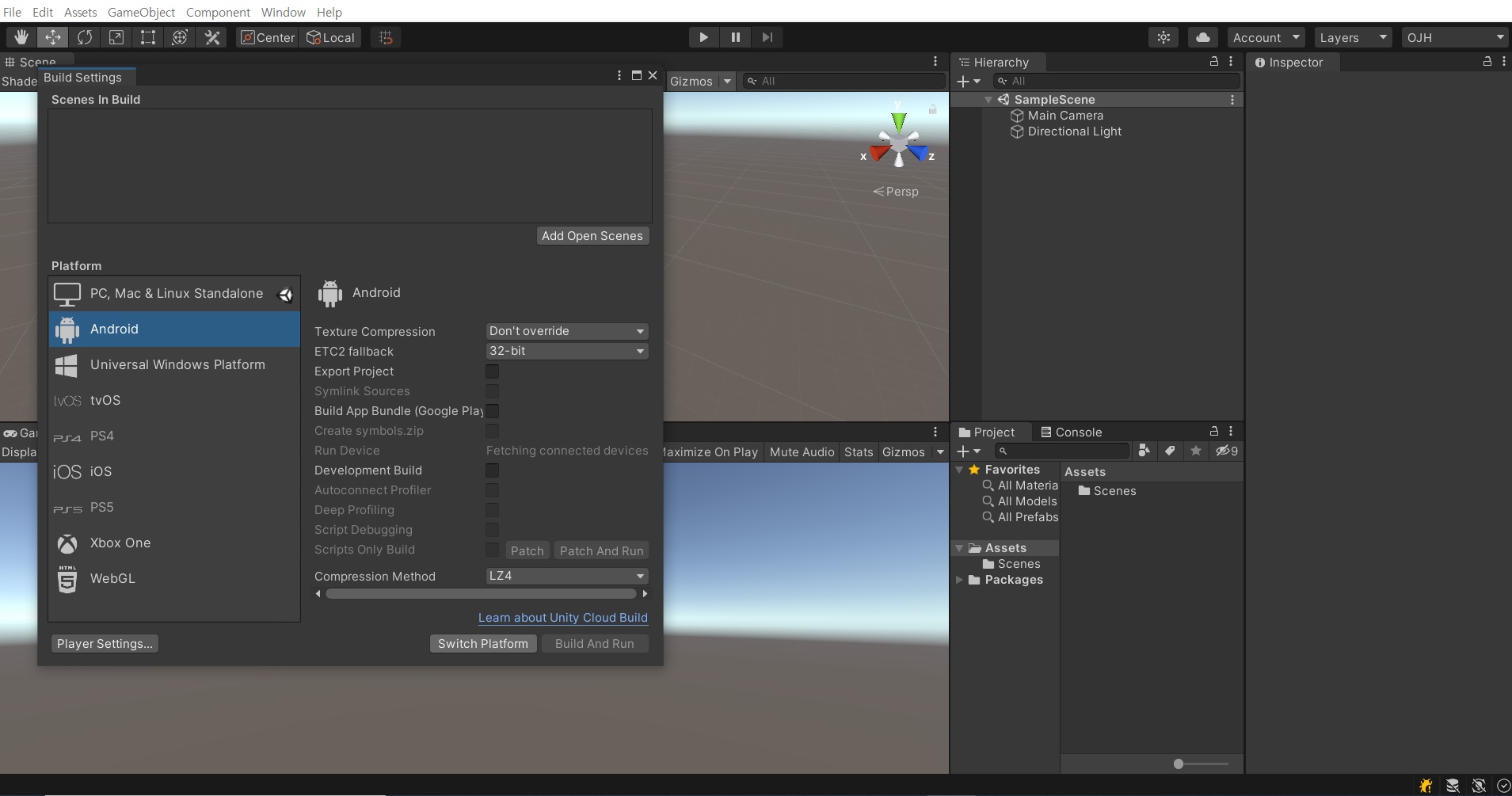This screenshot has height=796, width=1512.
Task: Open the Window menu
Action: [284, 12]
